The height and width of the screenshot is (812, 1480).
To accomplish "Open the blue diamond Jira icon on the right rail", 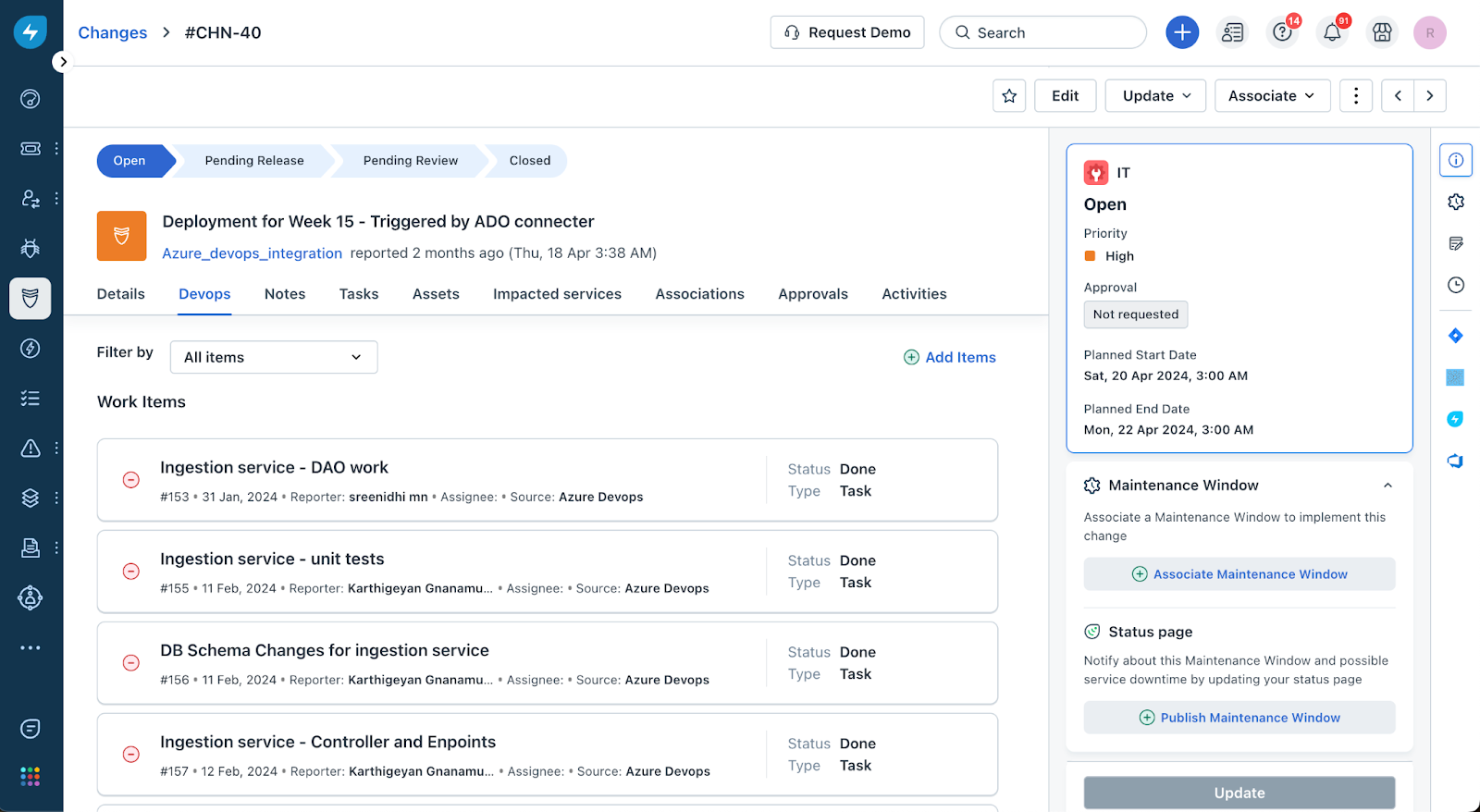I will click(x=1456, y=336).
